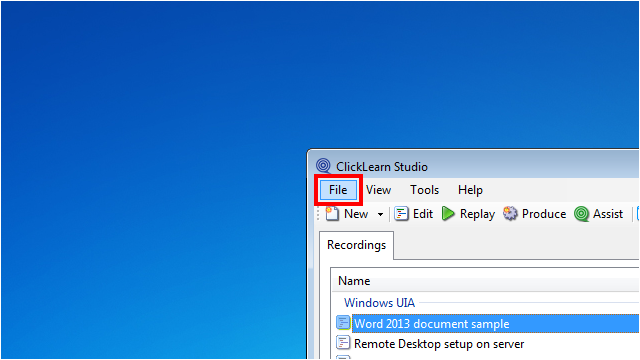Click the Windows UIA group header
This screenshot has height=360, width=640.
(x=379, y=303)
